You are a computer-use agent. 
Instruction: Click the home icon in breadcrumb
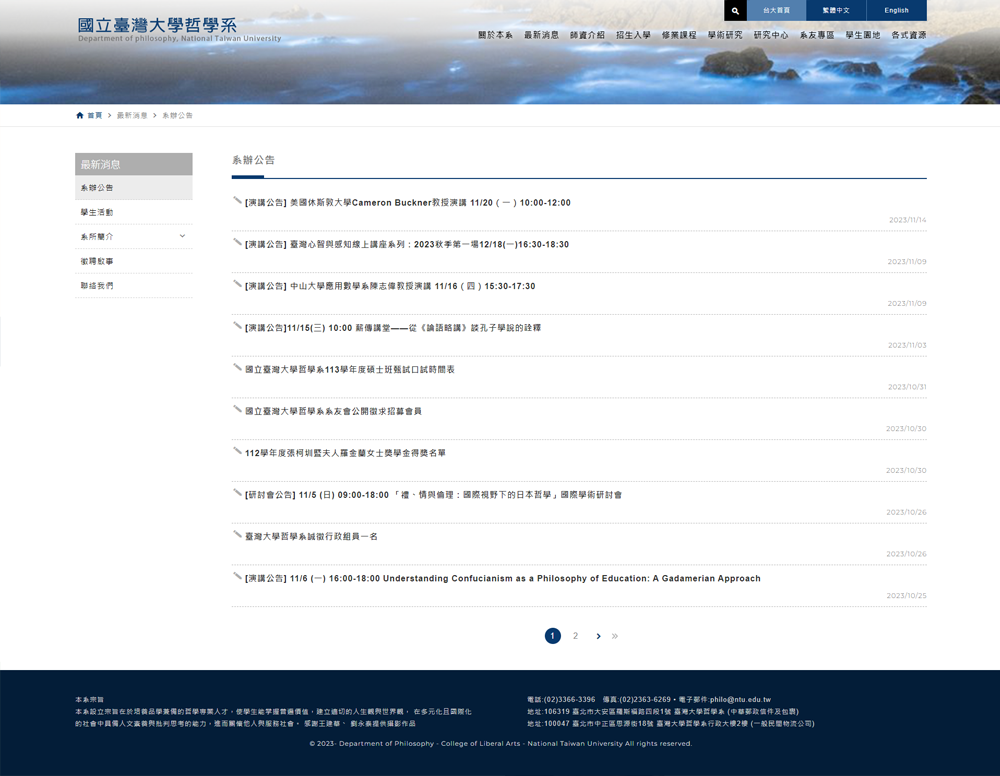pos(80,115)
